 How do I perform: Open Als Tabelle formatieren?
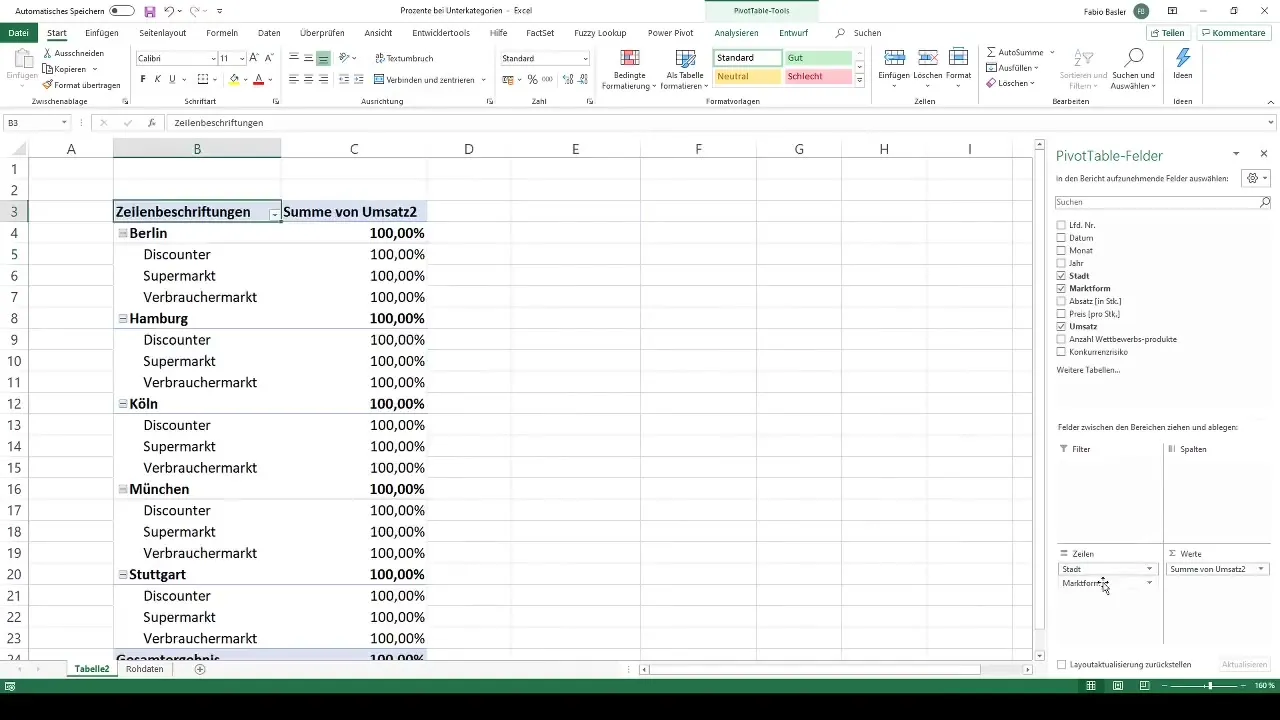tap(685, 69)
